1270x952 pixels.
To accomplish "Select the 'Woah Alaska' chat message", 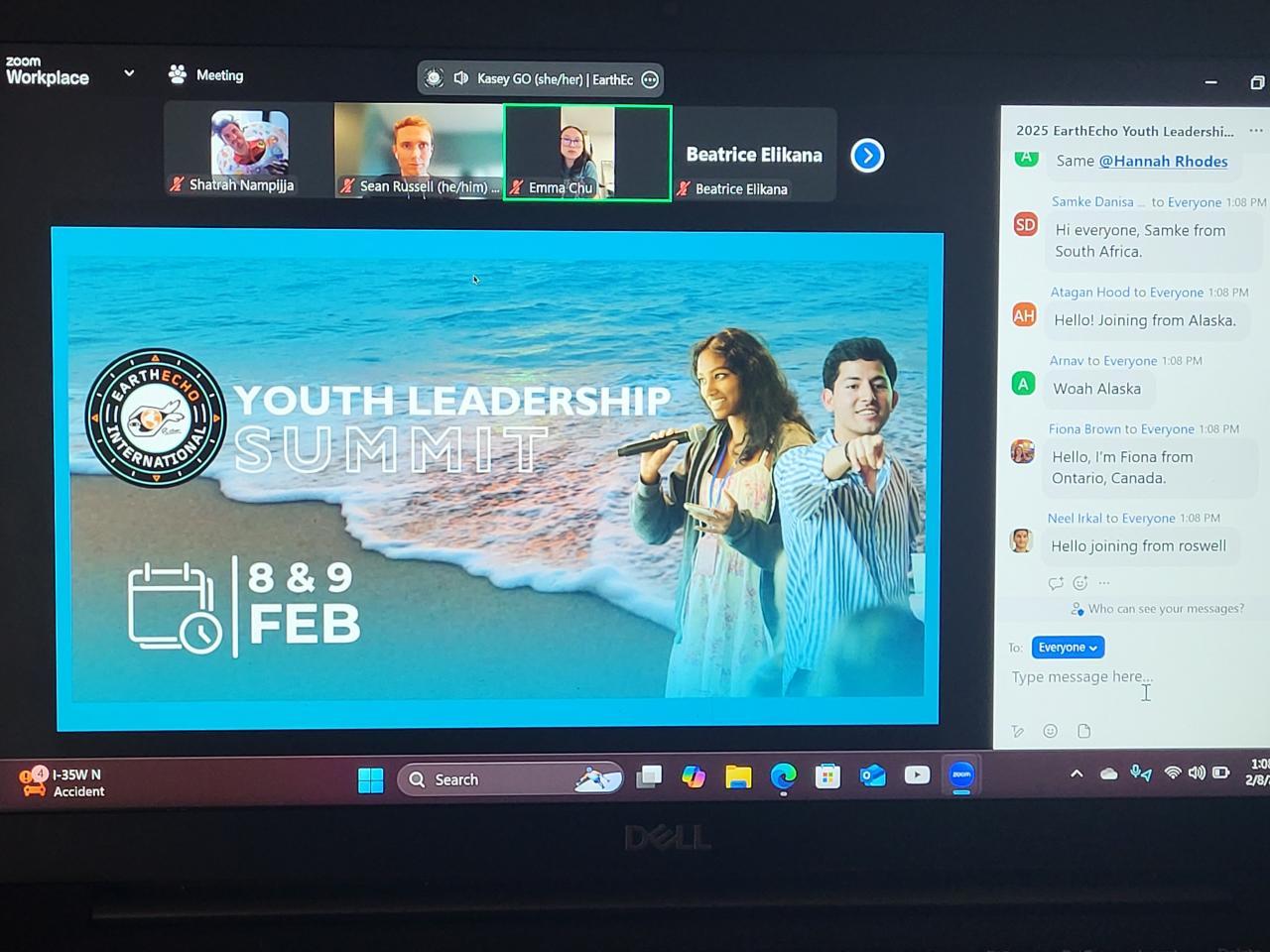I will (x=1096, y=389).
